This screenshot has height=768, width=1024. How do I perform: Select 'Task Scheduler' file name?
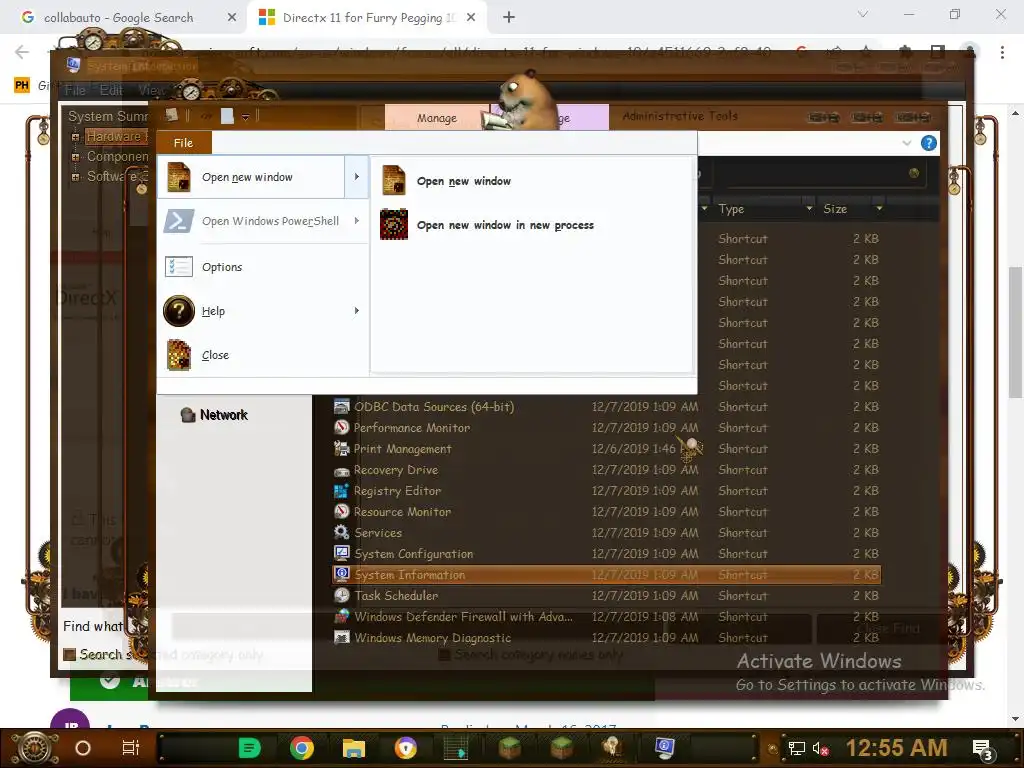tap(396, 596)
